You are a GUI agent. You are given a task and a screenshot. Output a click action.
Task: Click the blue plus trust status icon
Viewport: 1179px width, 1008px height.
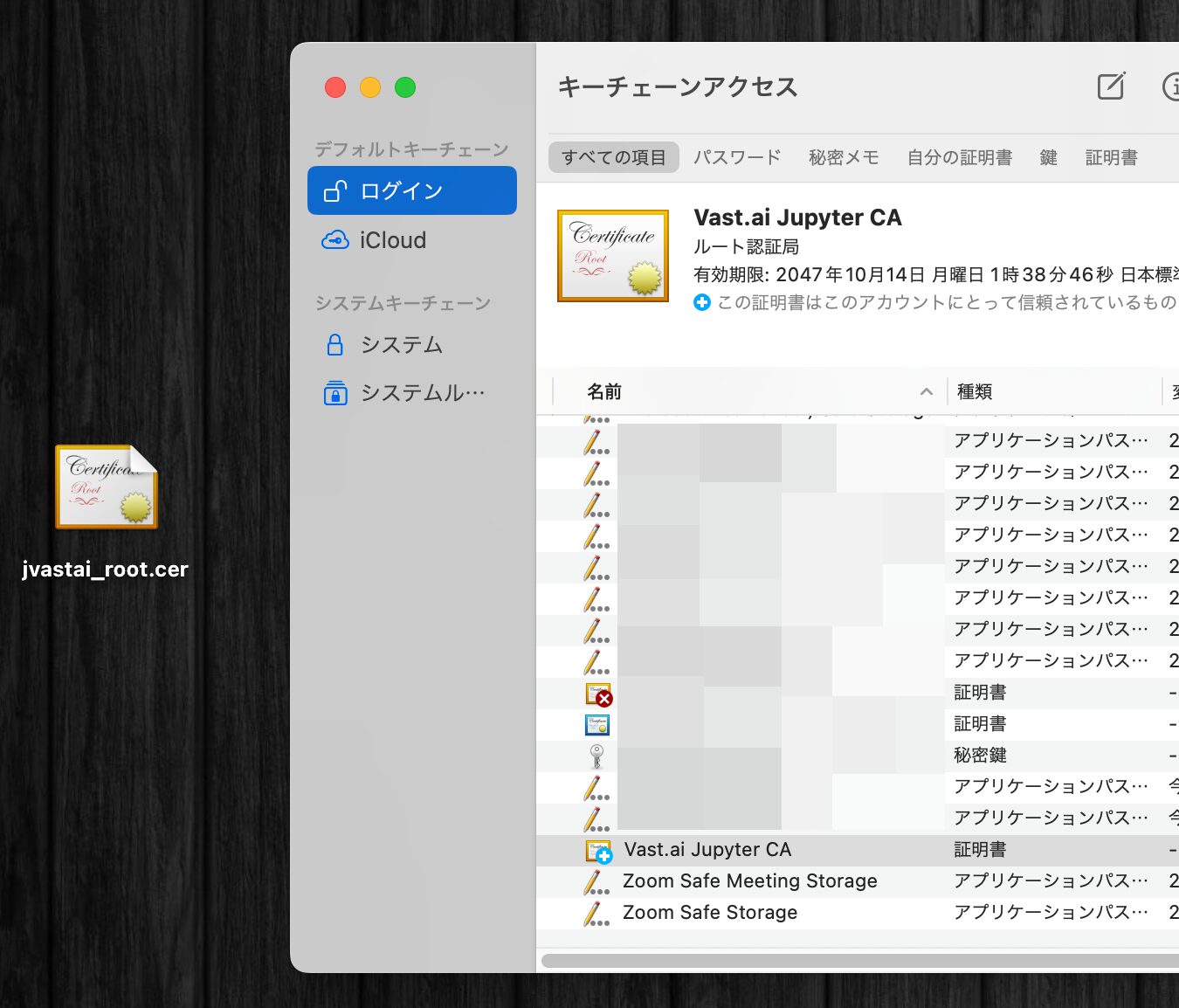(702, 302)
